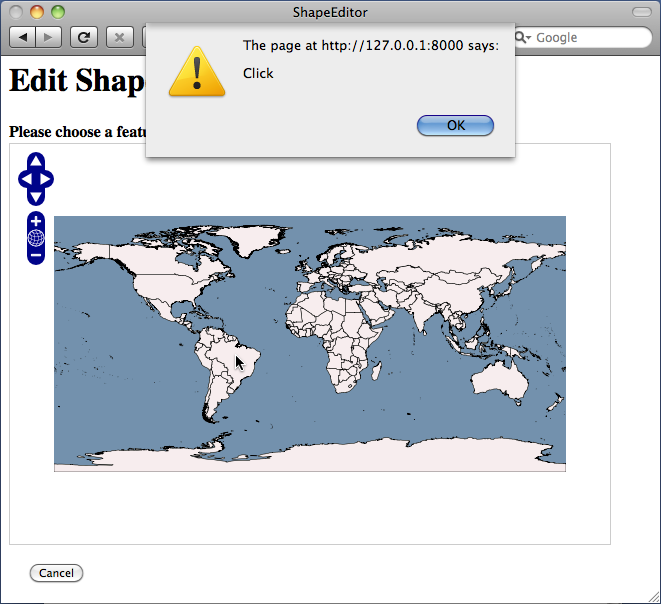Reload the current page

(84, 38)
